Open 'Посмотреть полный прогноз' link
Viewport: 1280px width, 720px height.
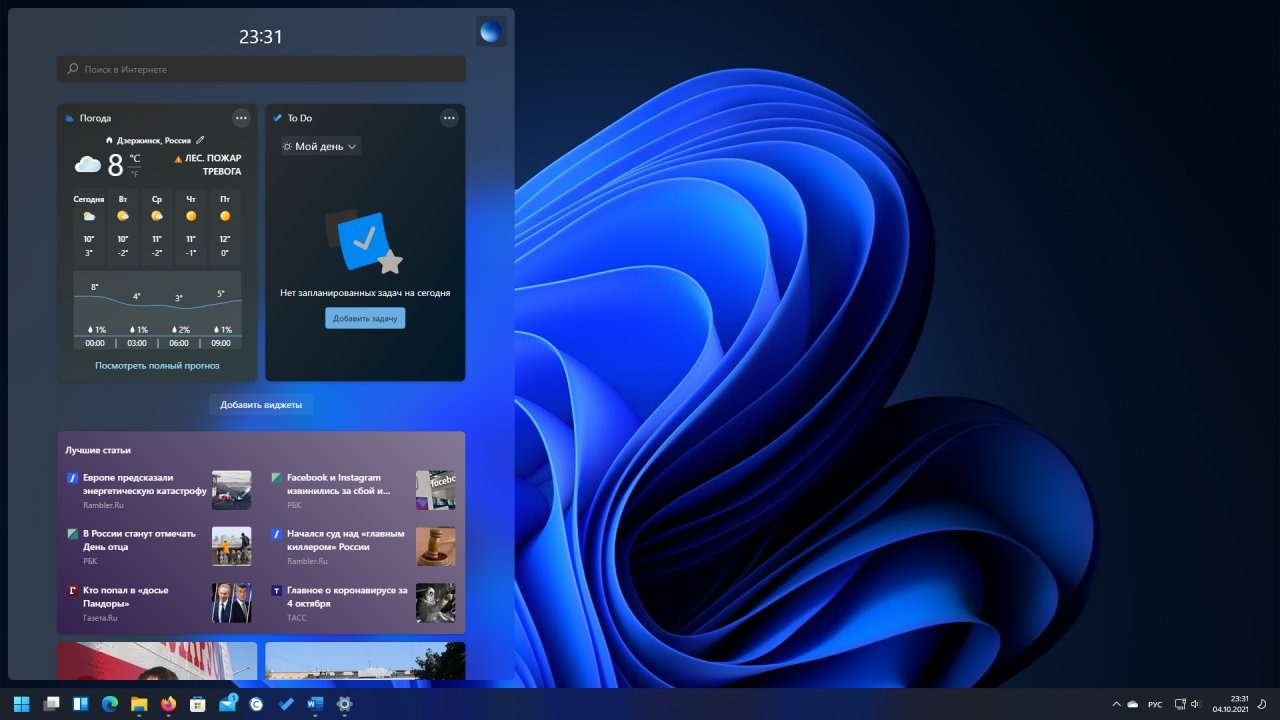pyautogui.click(x=157, y=366)
